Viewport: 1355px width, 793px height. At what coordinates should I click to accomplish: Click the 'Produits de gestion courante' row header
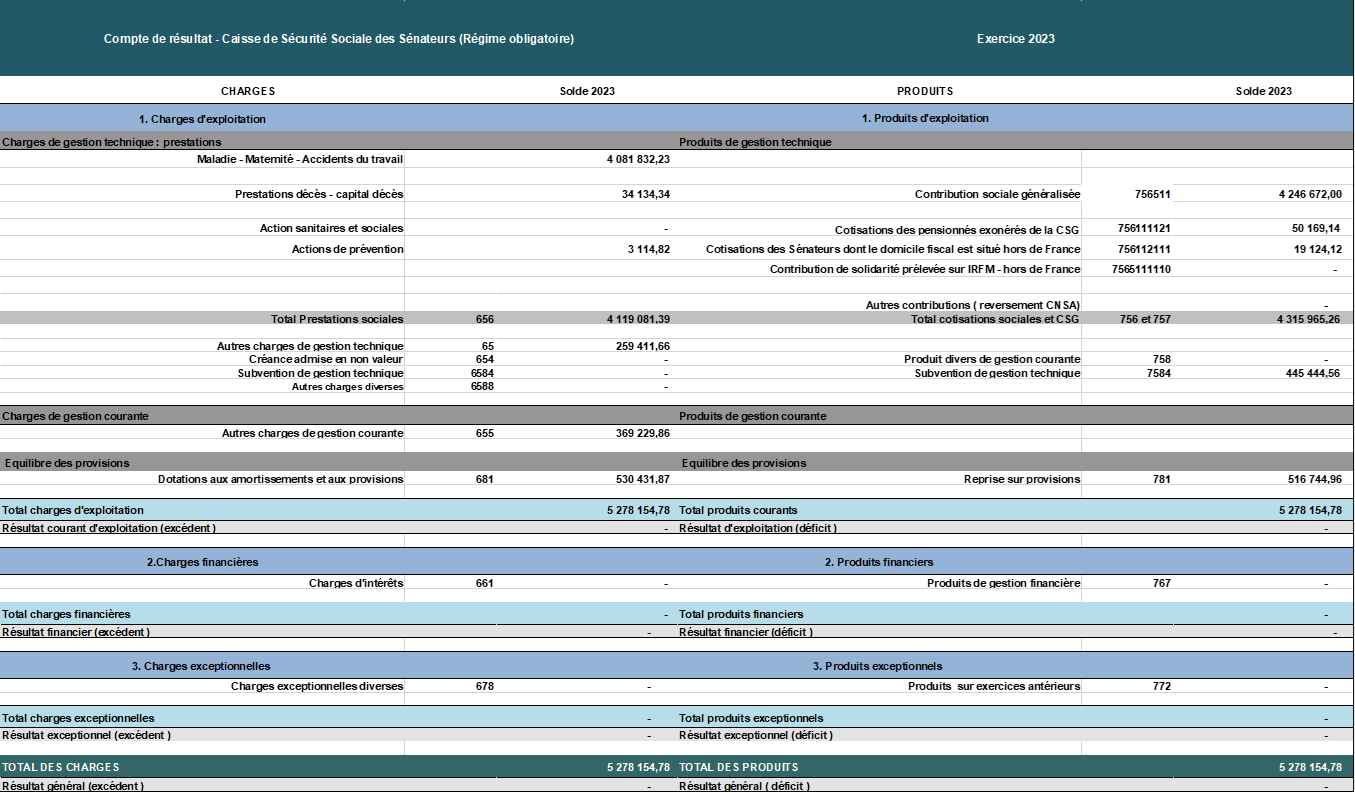pos(752,416)
